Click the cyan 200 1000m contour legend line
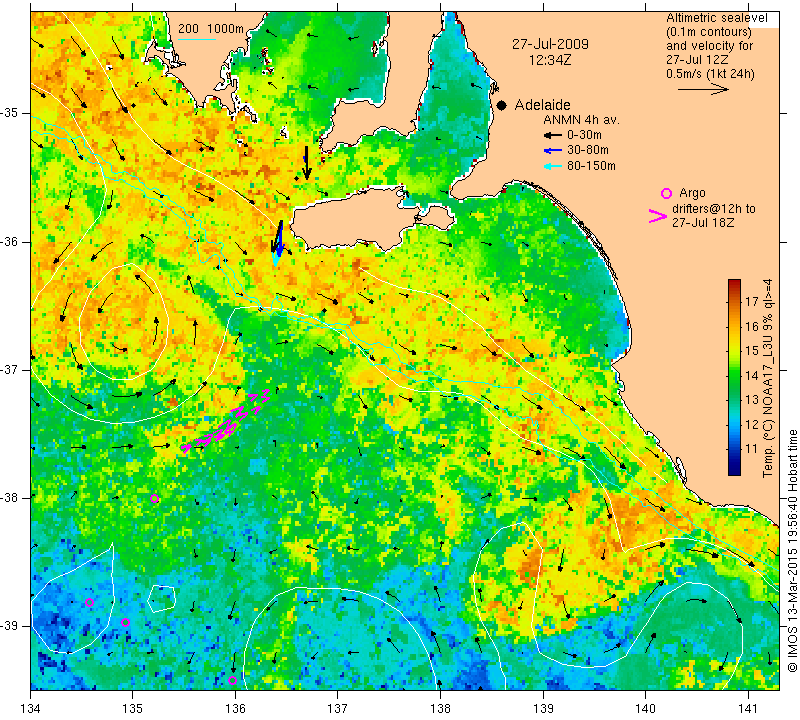Viewport: 800px width, 720px height. click(x=197, y=39)
